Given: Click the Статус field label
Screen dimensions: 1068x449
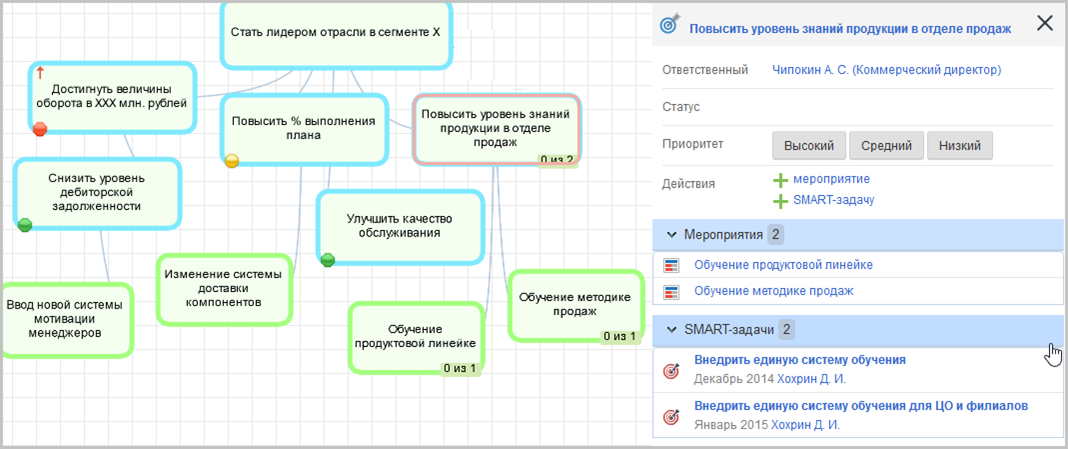Looking at the screenshot, I should coord(681,107).
